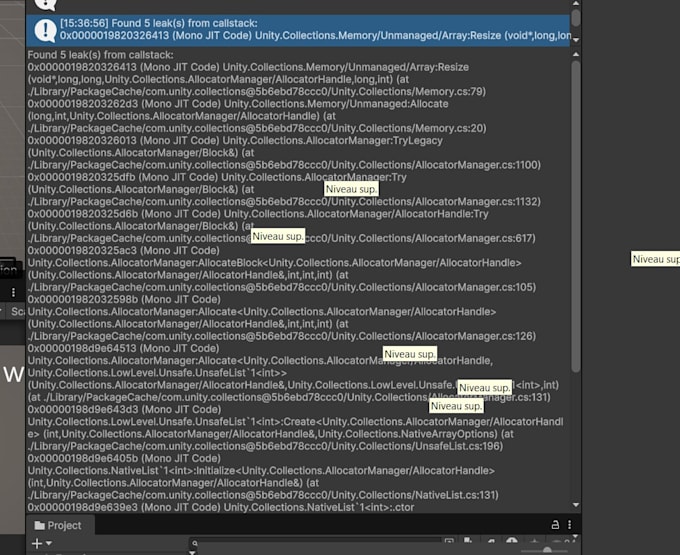Click the 0x00000198203262d3 Unmanaged:Allocate stack line
The height and width of the screenshot is (555, 680).
(x=238, y=104)
